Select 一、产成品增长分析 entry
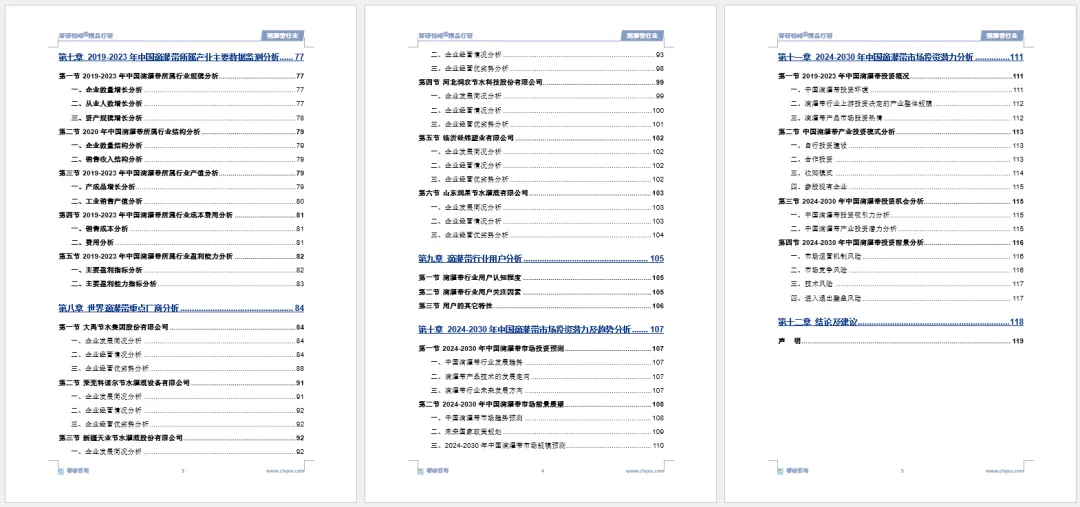The height and width of the screenshot is (507, 1080). click(x=187, y=187)
